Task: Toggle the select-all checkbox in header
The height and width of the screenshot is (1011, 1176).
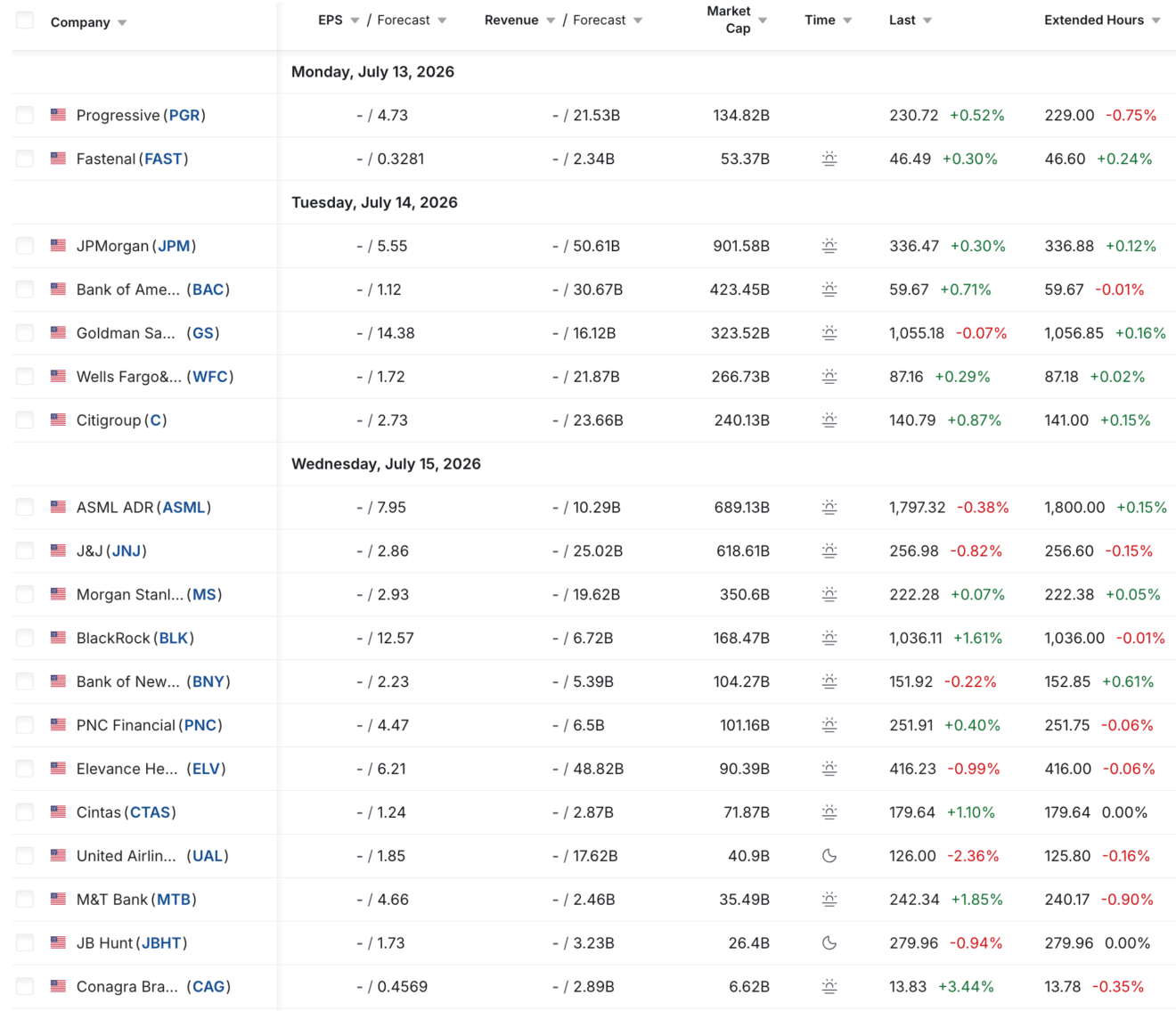Action: point(25,20)
